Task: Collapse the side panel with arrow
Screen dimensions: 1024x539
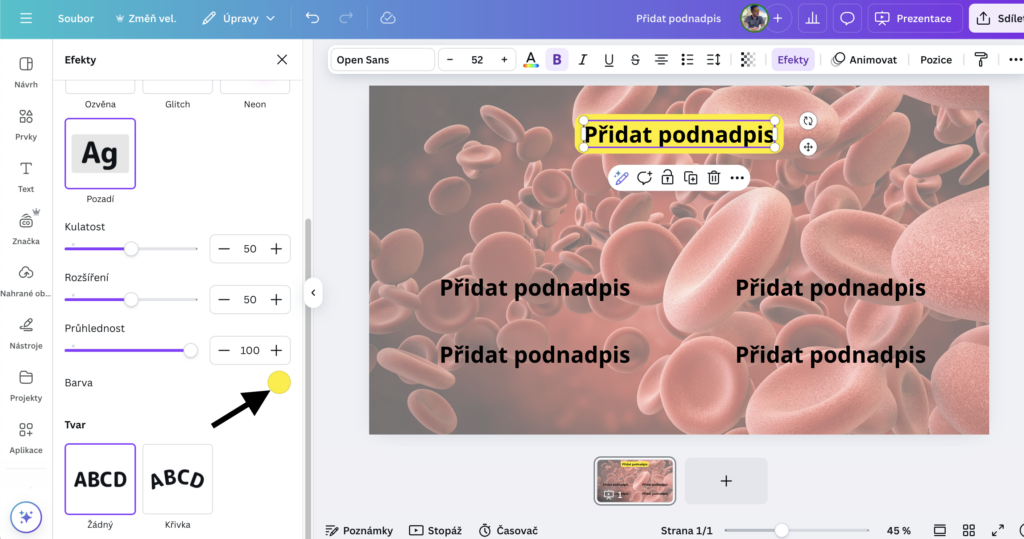Action: pyautogui.click(x=313, y=293)
